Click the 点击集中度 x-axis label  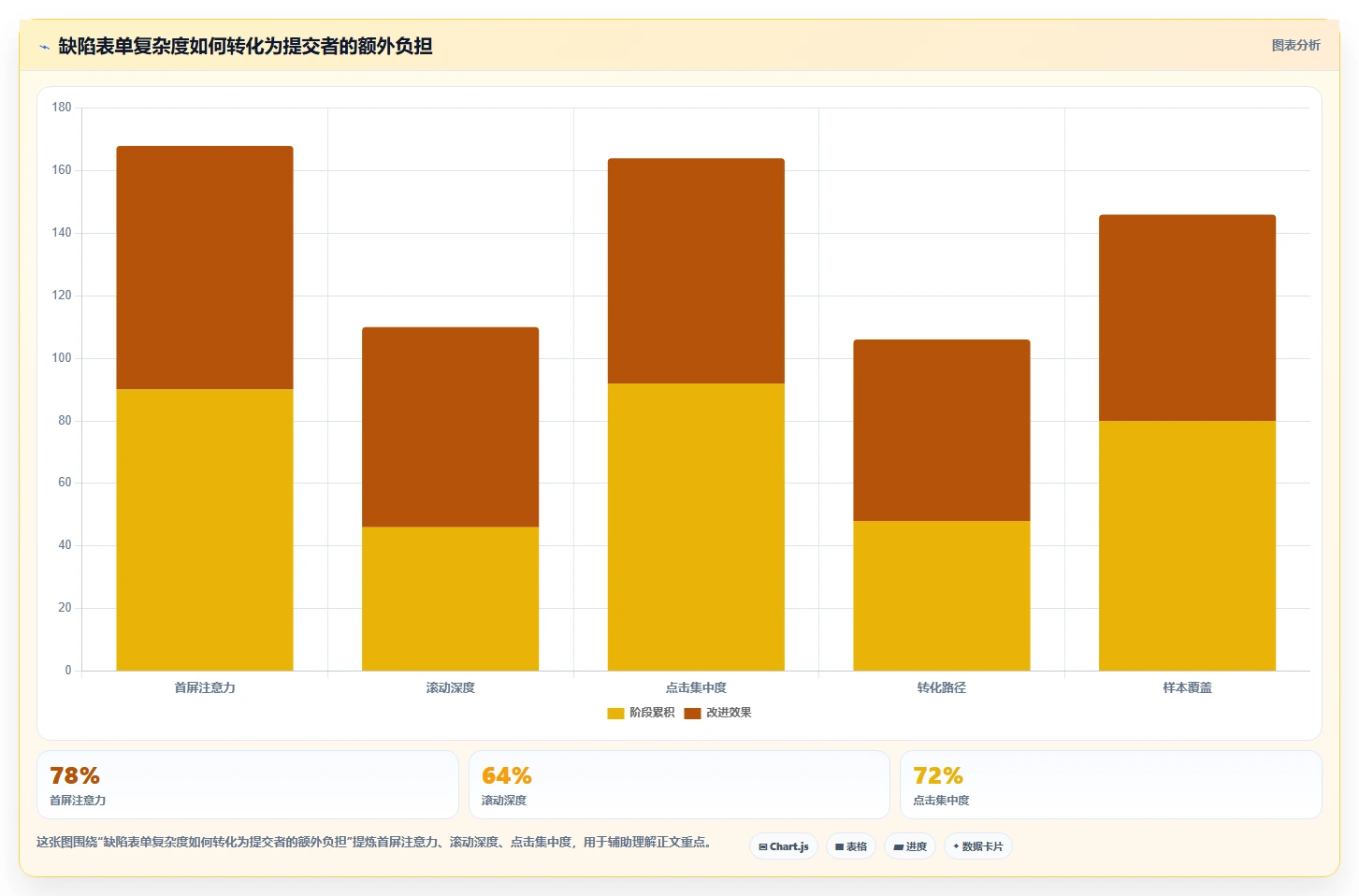click(696, 687)
